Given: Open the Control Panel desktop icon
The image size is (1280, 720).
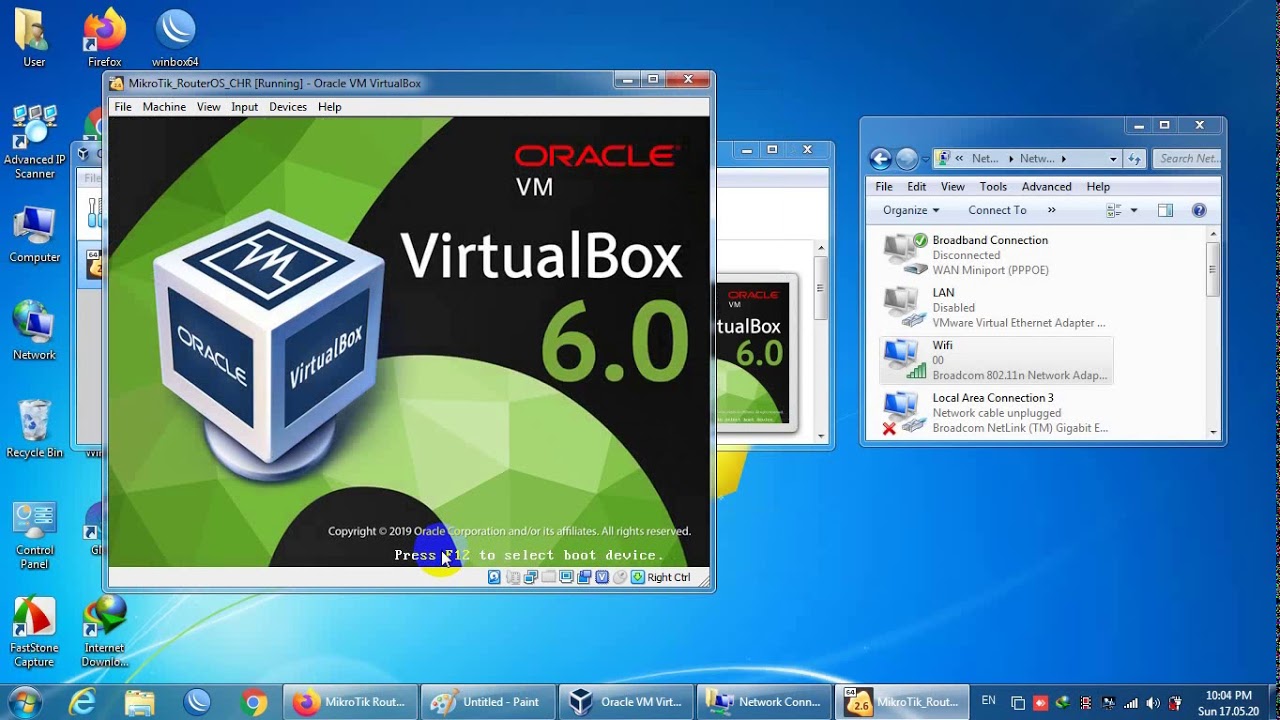Looking at the screenshot, I should tap(34, 535).
